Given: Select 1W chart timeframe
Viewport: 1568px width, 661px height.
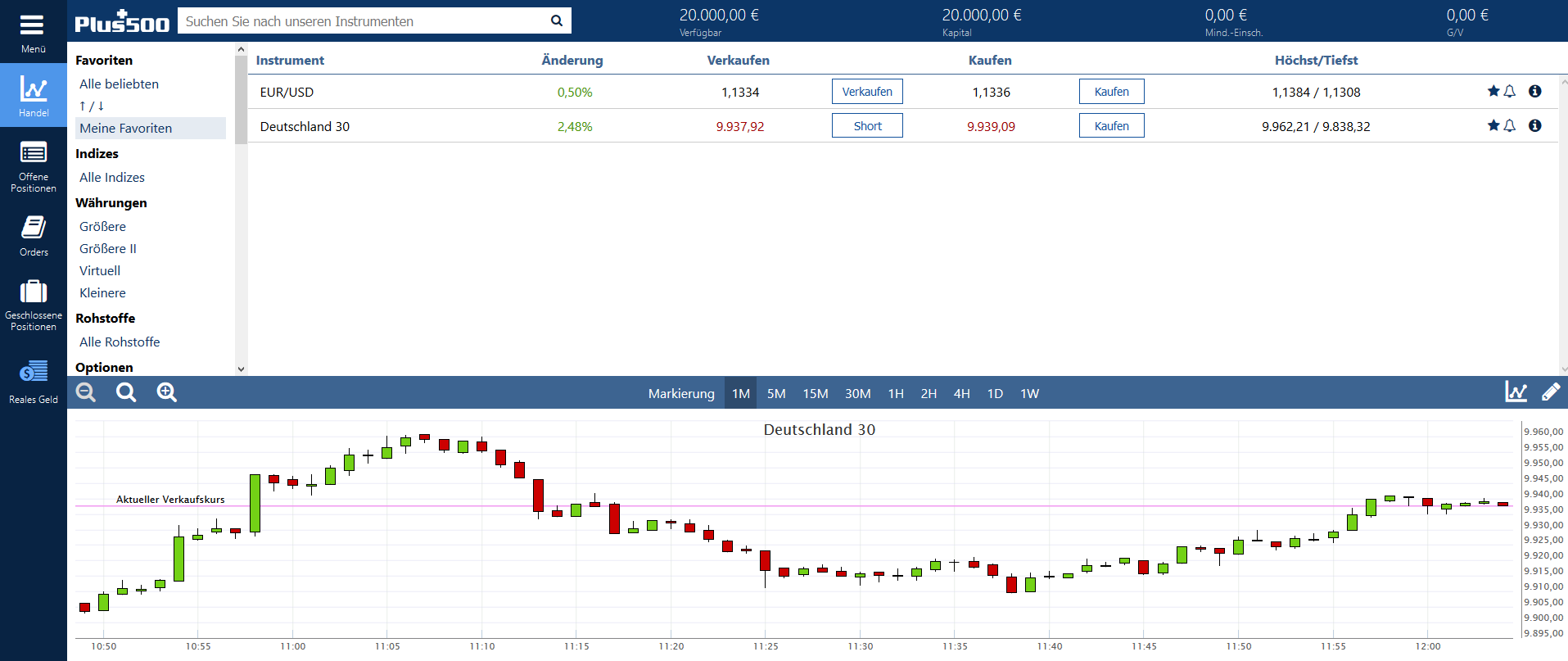Looking at the screenshot, I should click(1029, 394).
